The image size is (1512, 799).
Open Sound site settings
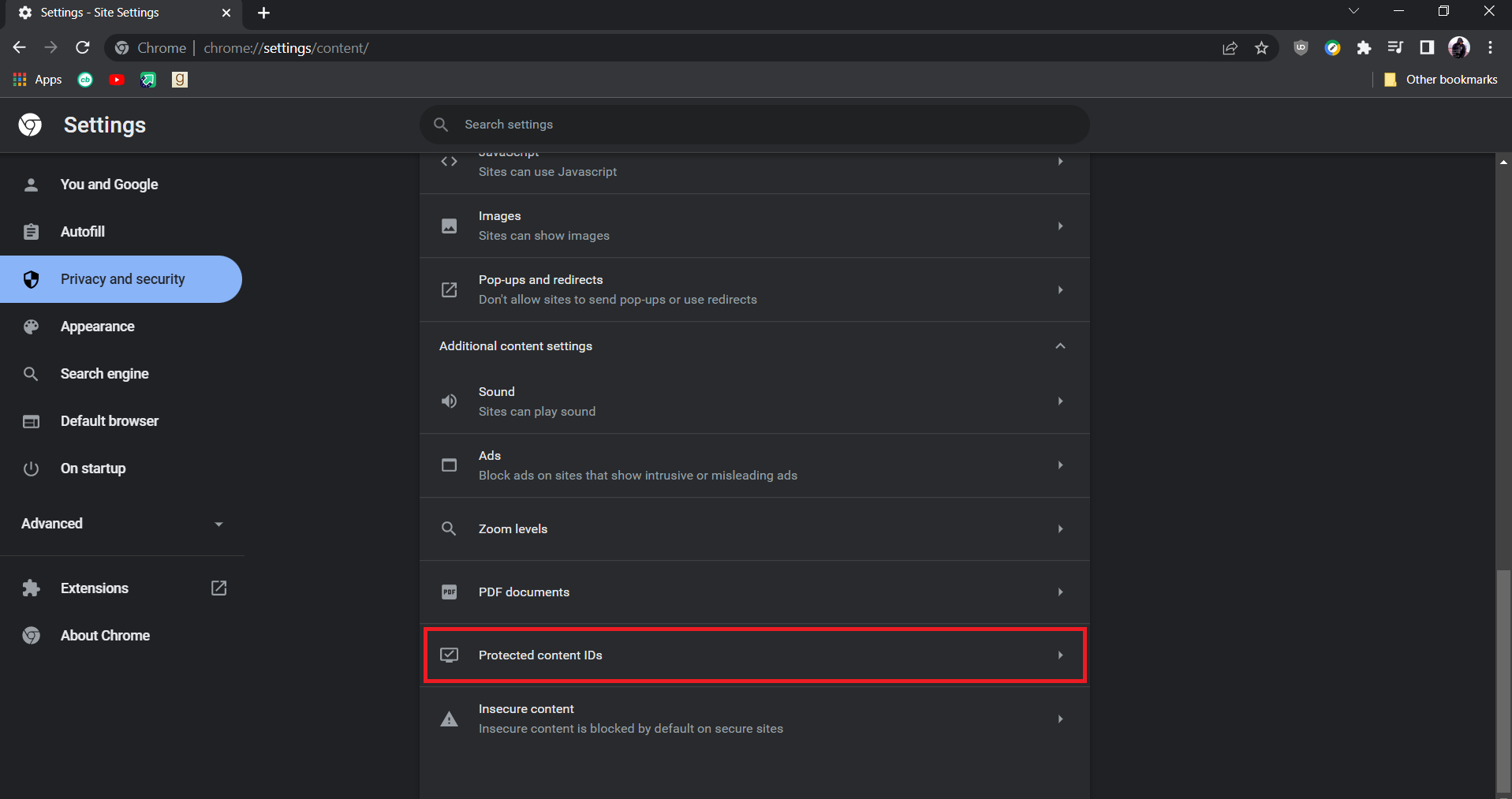coord(755,401)
